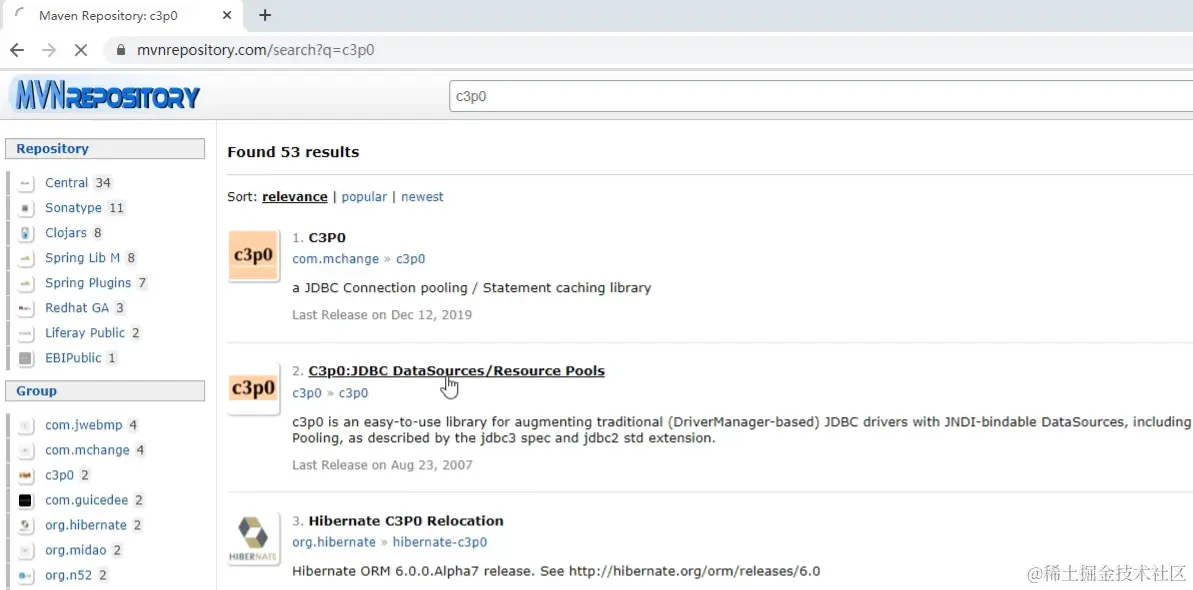Image resolution: width=1193 pixels, height=590 pixels.
Task: Stop page loading with the X button
Action: 81,50
